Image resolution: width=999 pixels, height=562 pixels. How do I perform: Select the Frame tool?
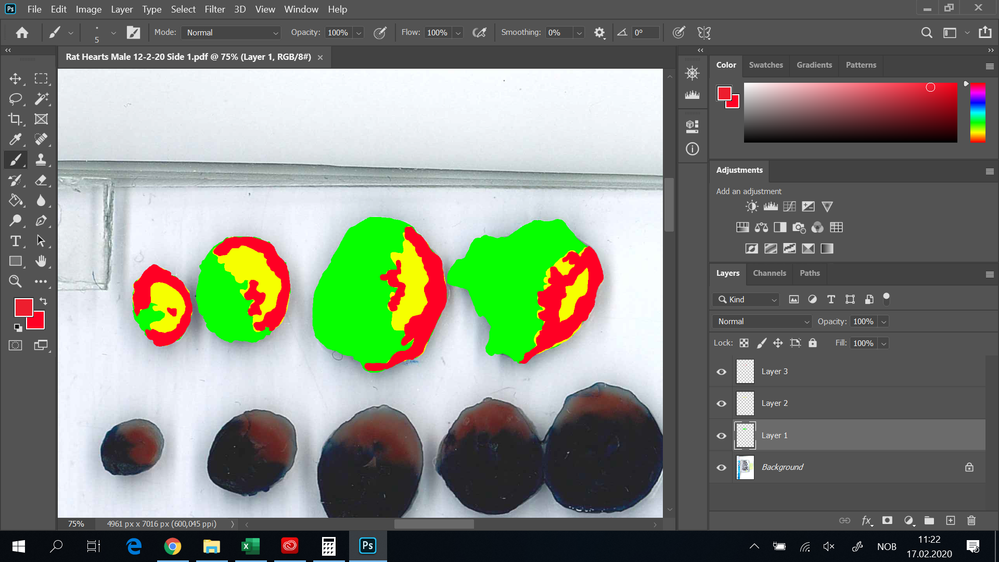coord(41,119)
